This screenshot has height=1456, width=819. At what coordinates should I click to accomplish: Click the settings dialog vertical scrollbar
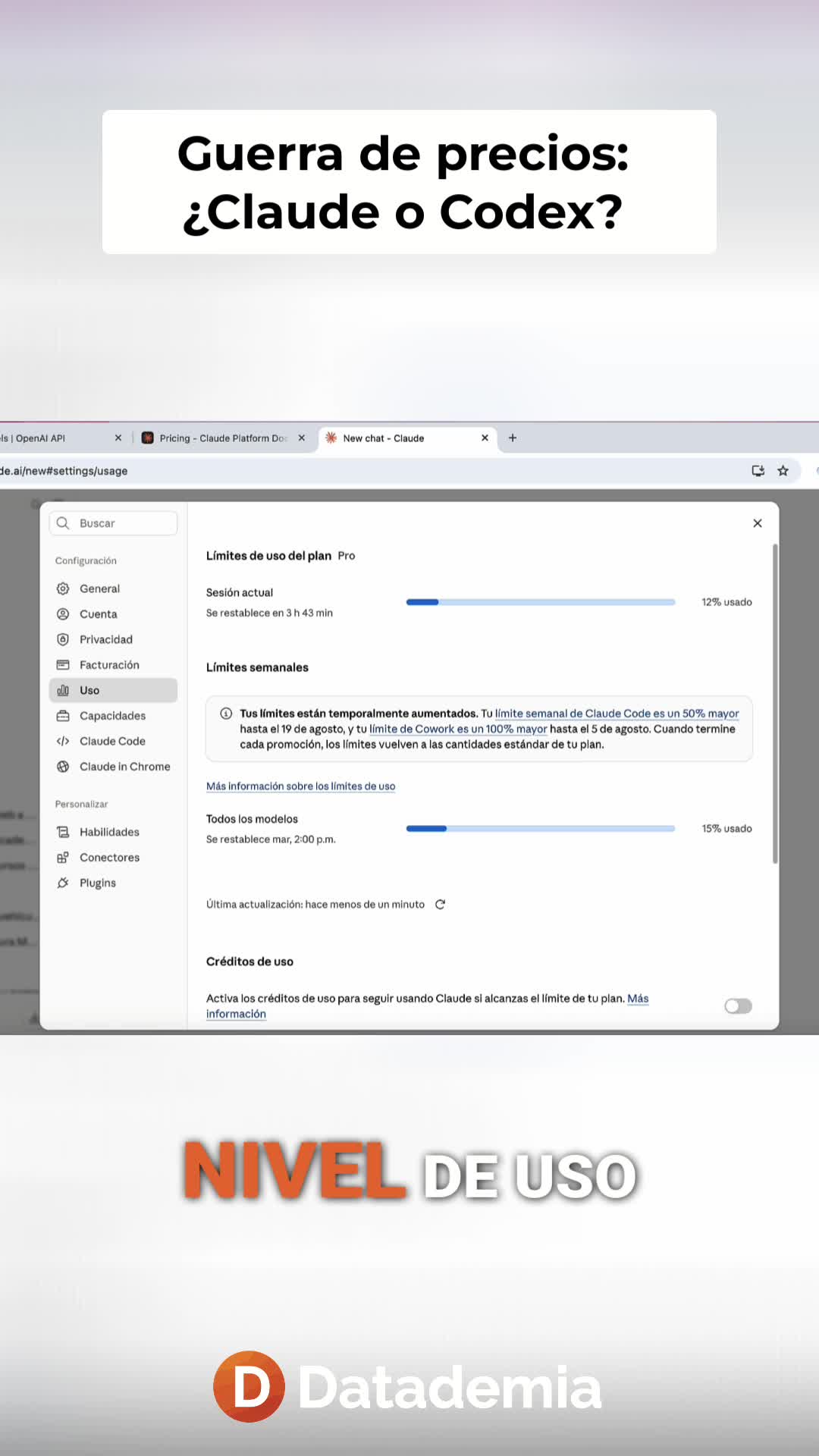(775, 704)
